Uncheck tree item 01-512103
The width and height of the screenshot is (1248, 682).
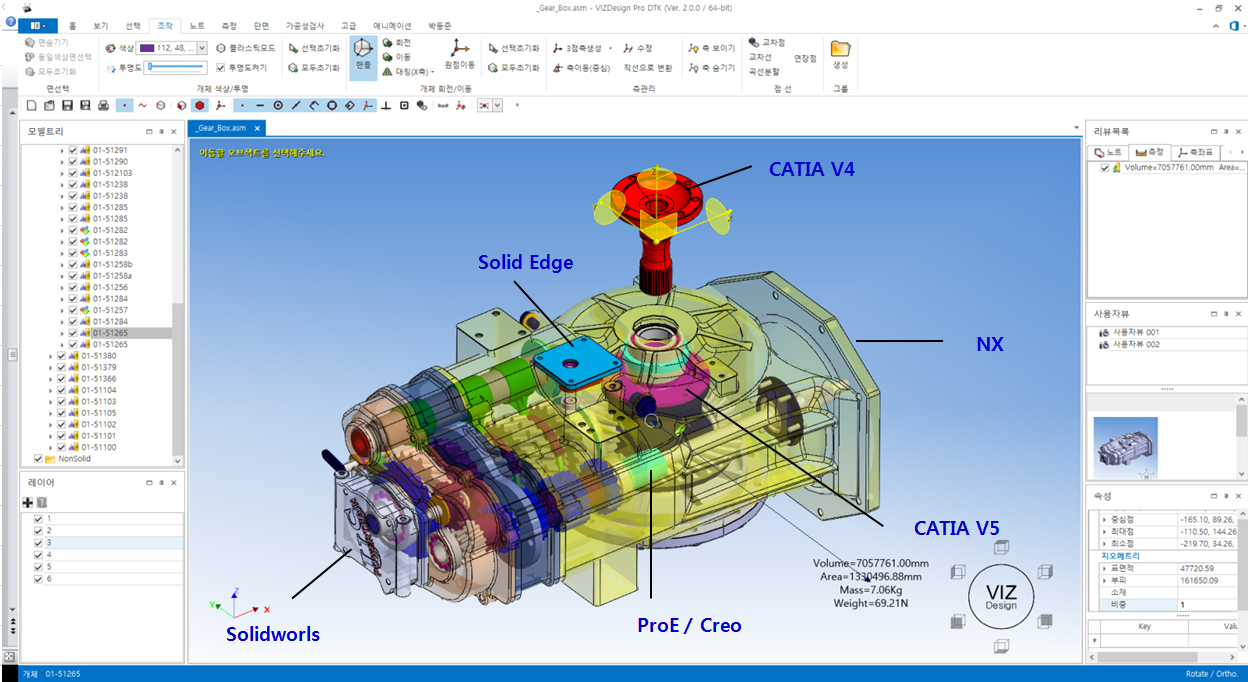click(73, 173)
